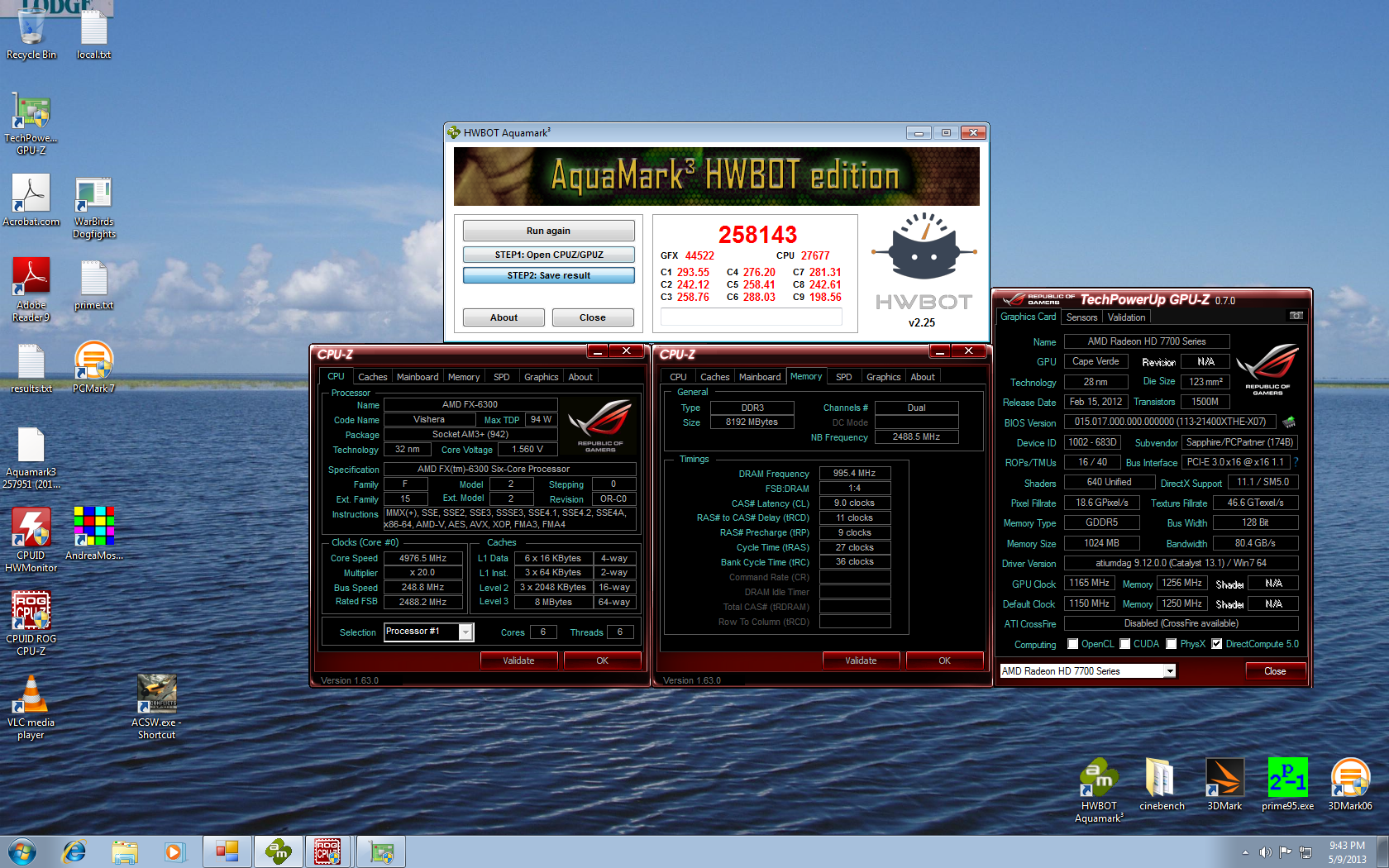This screenshot has width=1389, height=868.
Task: Click STEP1: Open CPUZ/GPUZ button
Action: pyautogui.click(x=548, y=255)
